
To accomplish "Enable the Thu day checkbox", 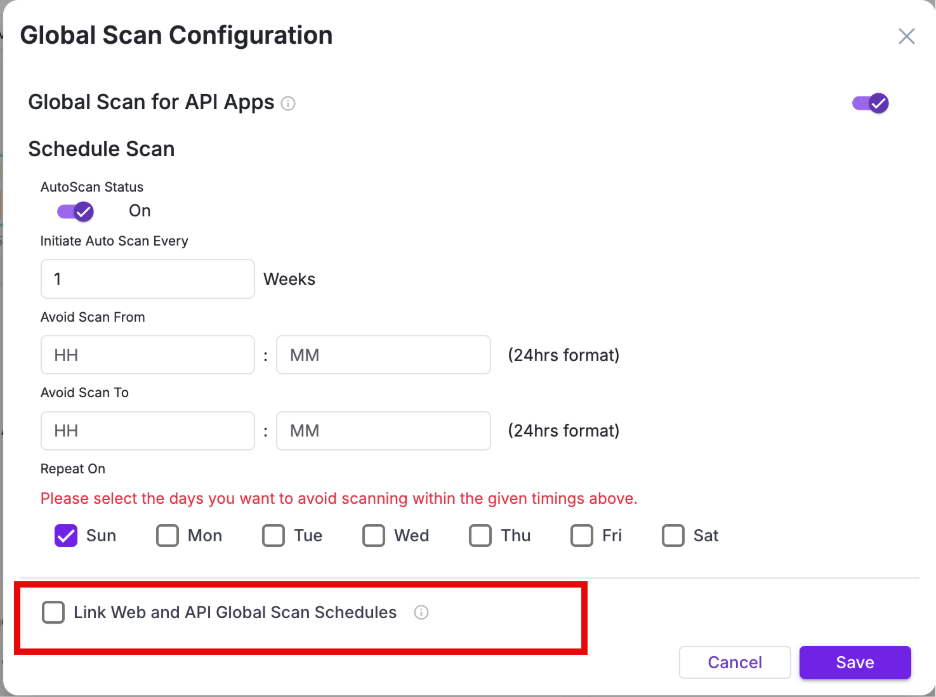I will [x=480, y=536].
